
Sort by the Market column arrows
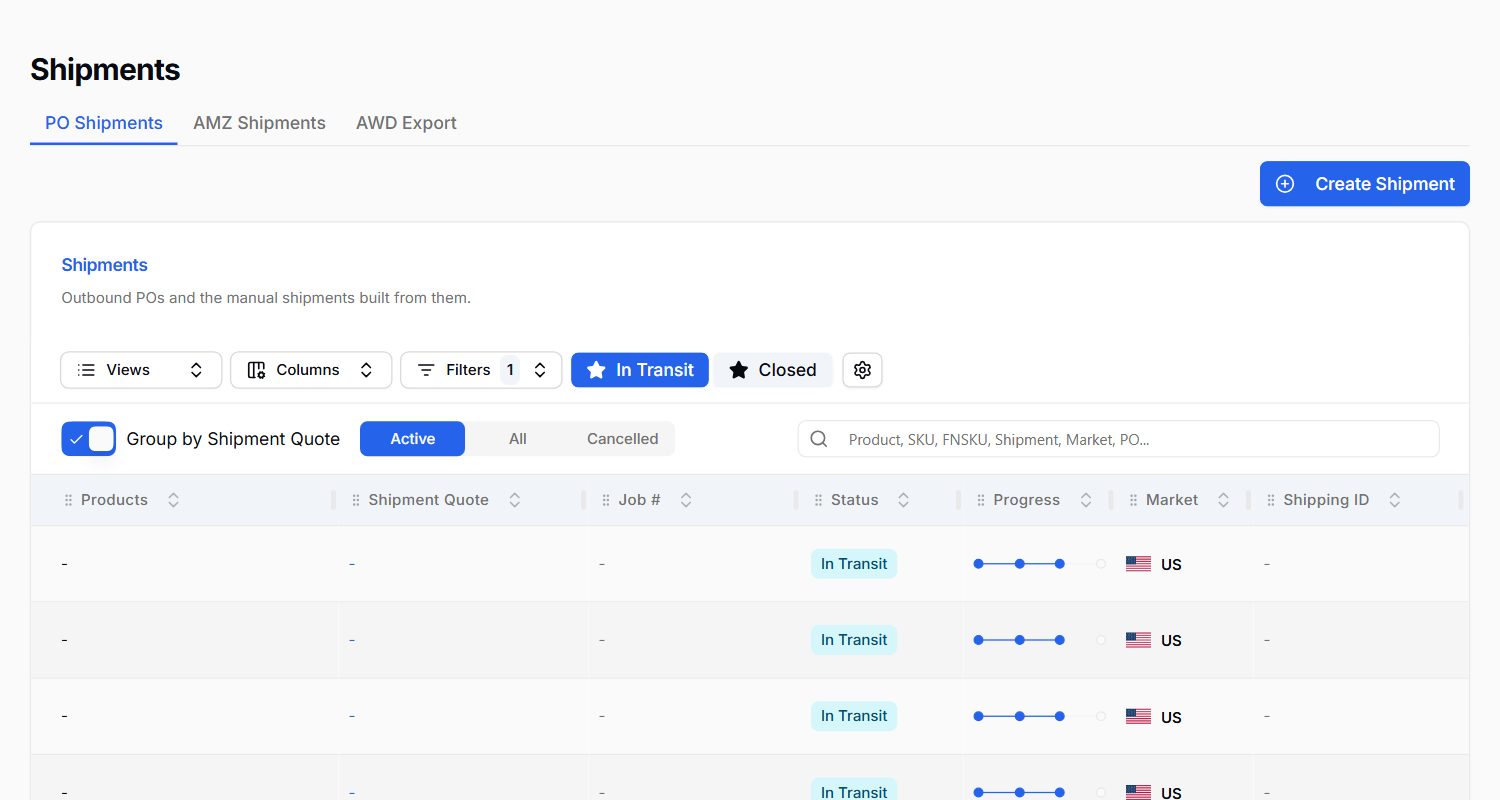(1223, 500)
